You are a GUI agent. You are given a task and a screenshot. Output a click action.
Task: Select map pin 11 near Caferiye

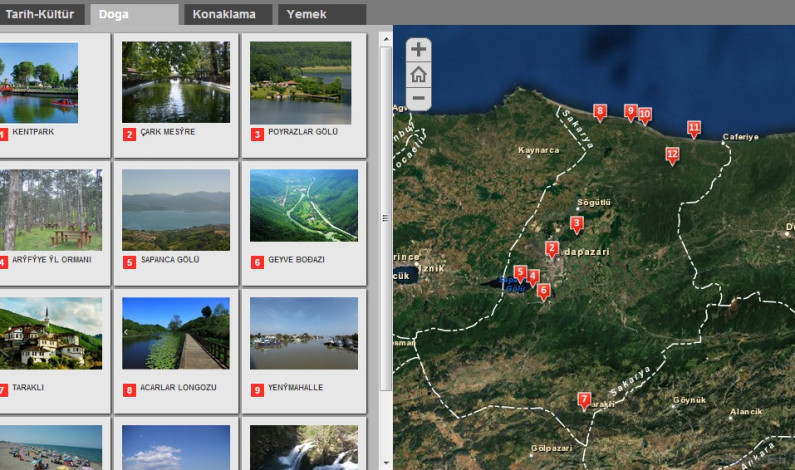click(693, 128)
